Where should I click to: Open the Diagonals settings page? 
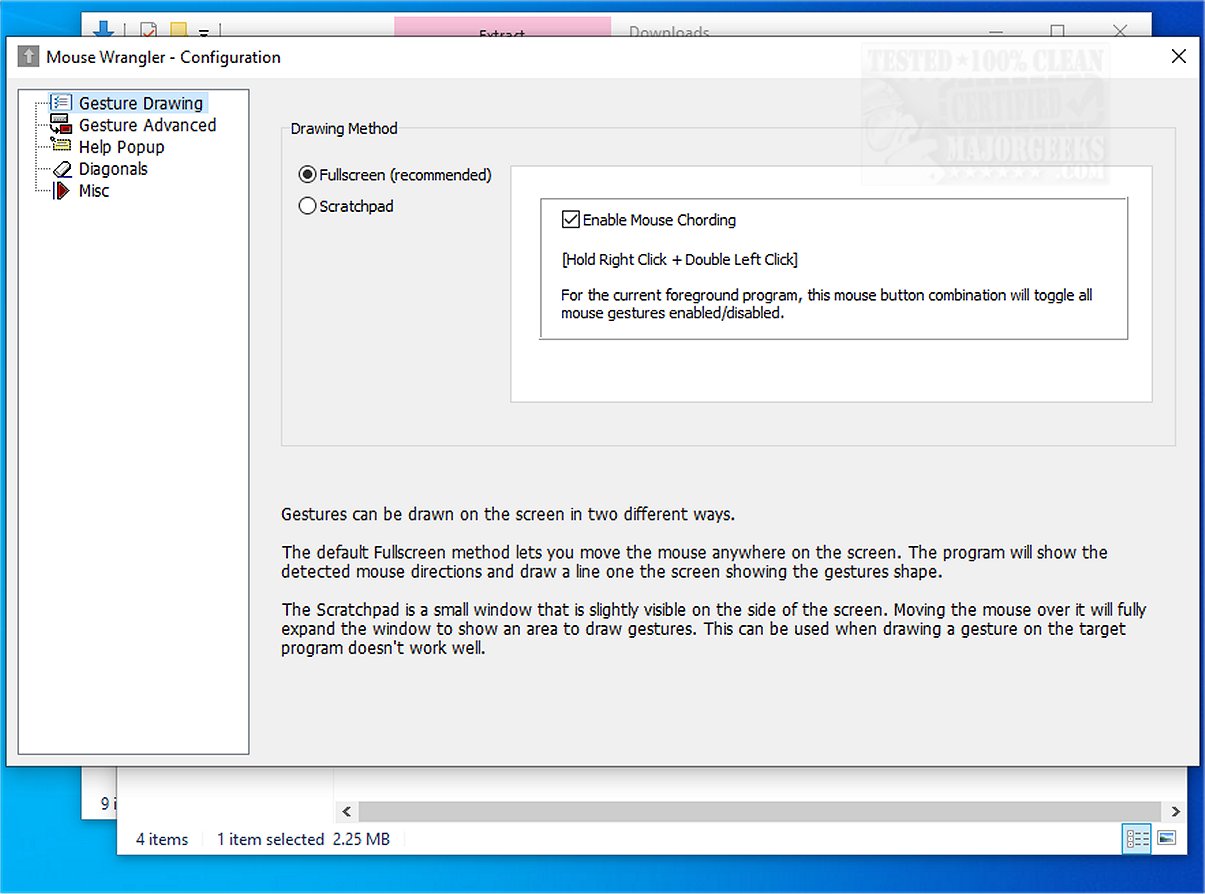click(113, 169)
